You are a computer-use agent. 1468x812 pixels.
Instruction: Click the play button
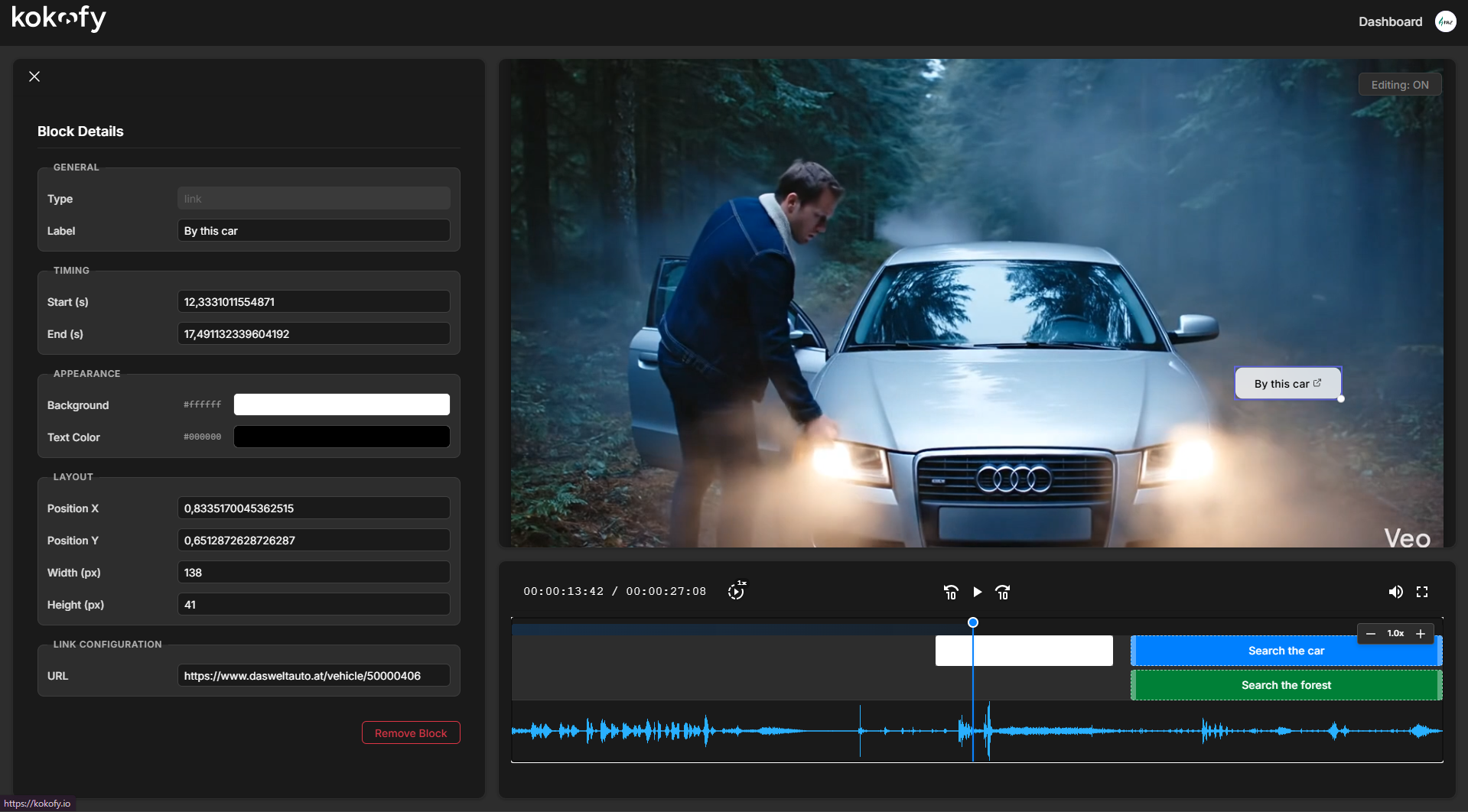point(977,592)
